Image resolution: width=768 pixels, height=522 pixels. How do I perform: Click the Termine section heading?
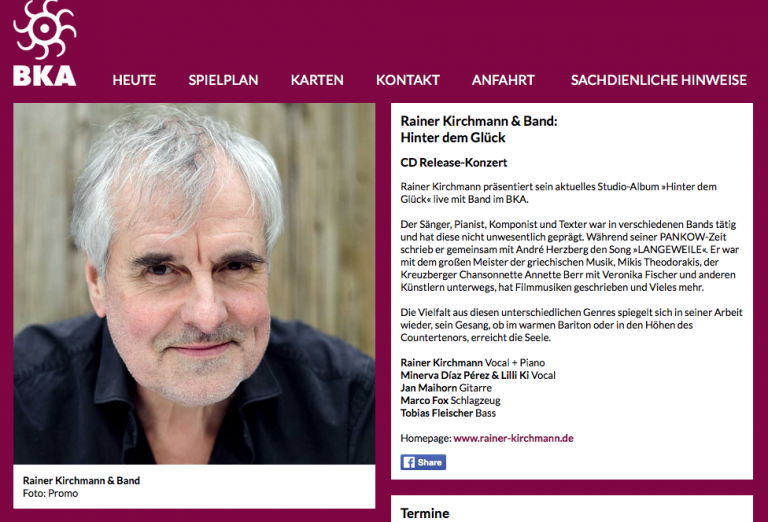point(425,513)
